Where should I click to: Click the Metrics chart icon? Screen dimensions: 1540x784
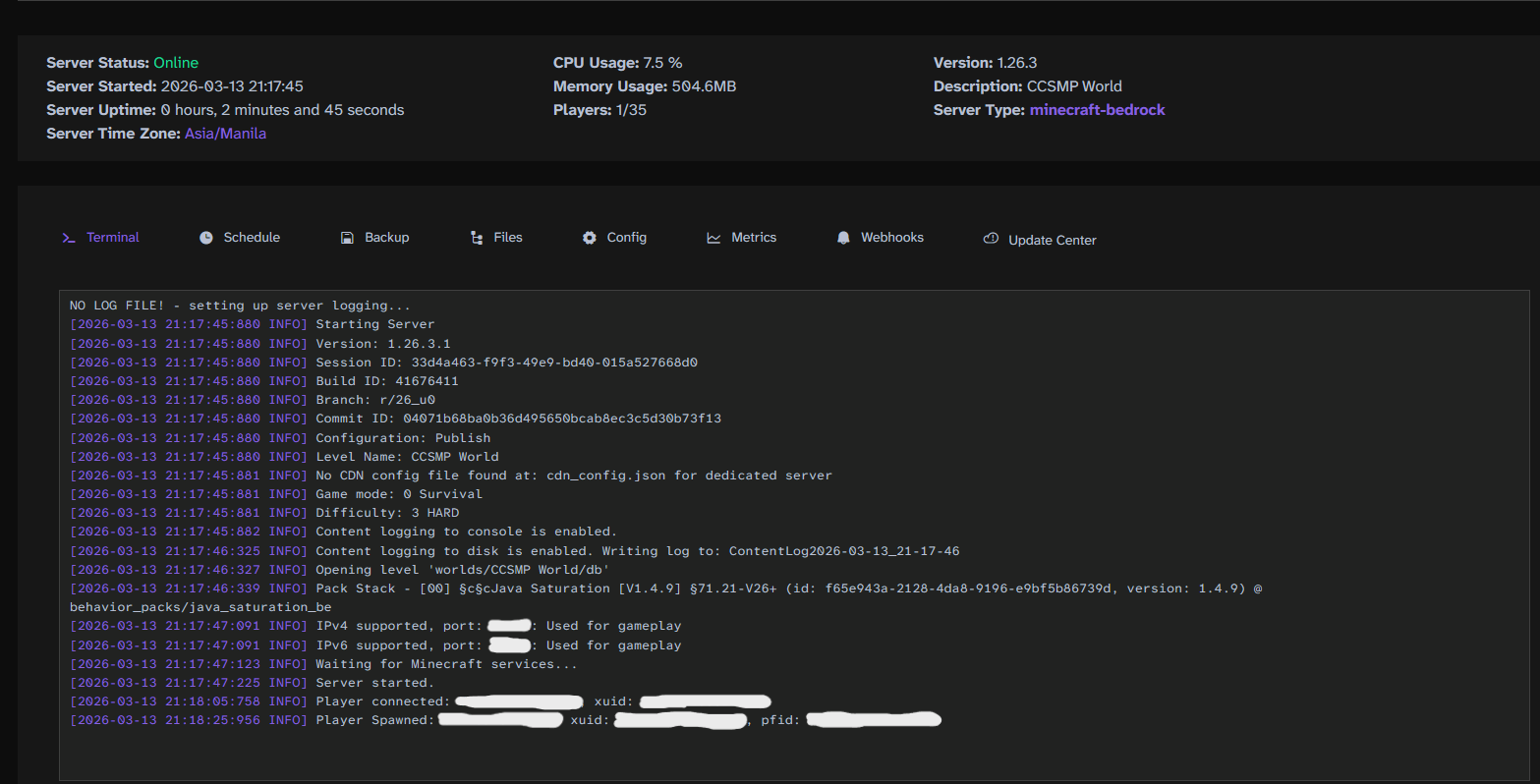713,238
